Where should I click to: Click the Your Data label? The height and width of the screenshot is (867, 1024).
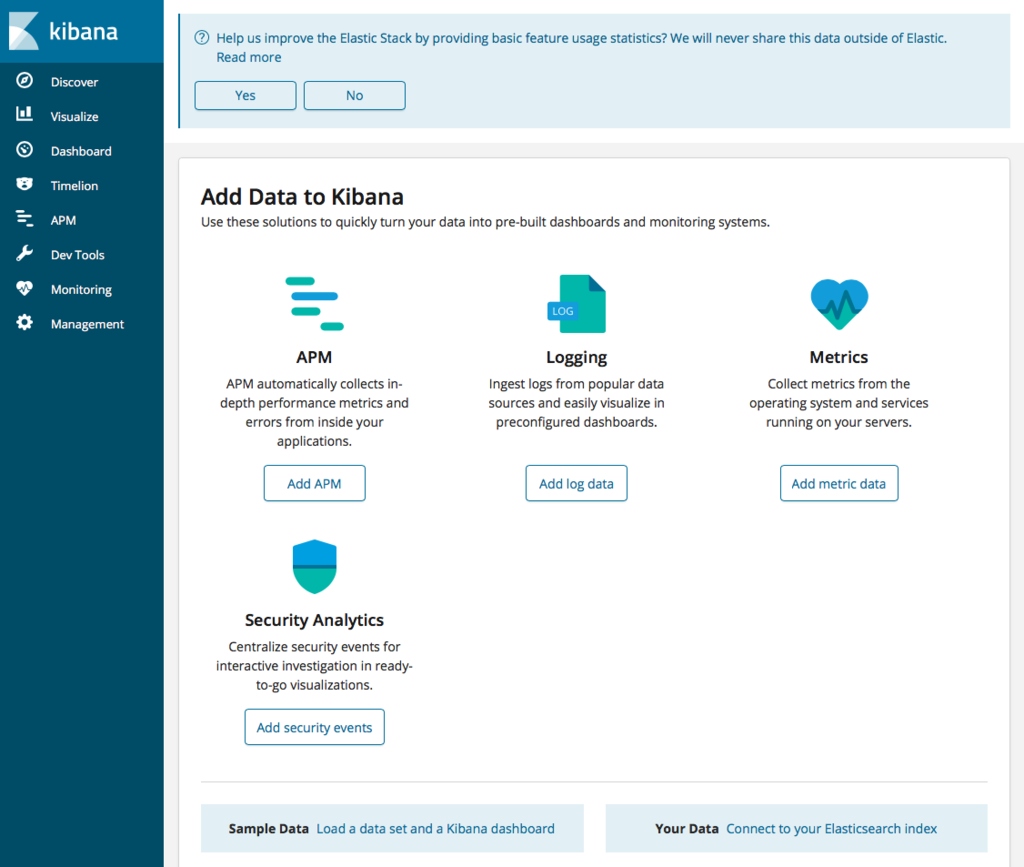(x=686, y=828)
